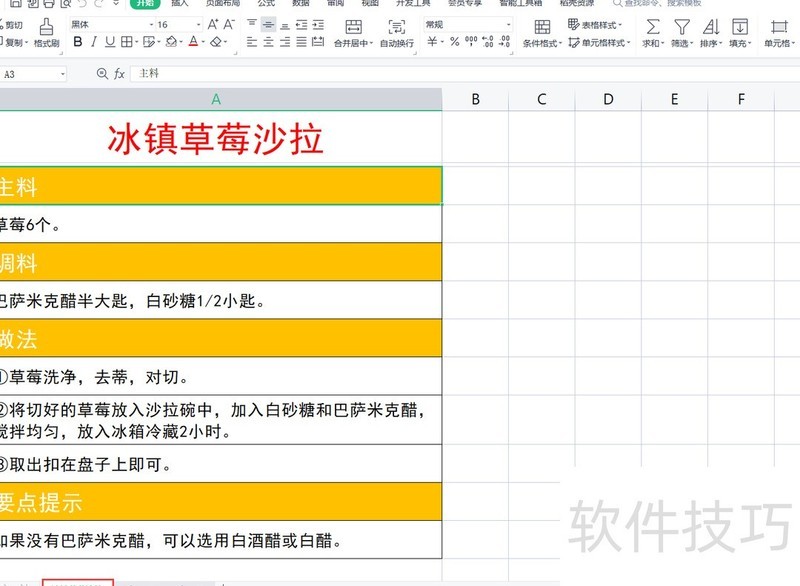Switch to the 插入 (Insert) tab
The image size is (800, 586).
[x=179, y=3]
